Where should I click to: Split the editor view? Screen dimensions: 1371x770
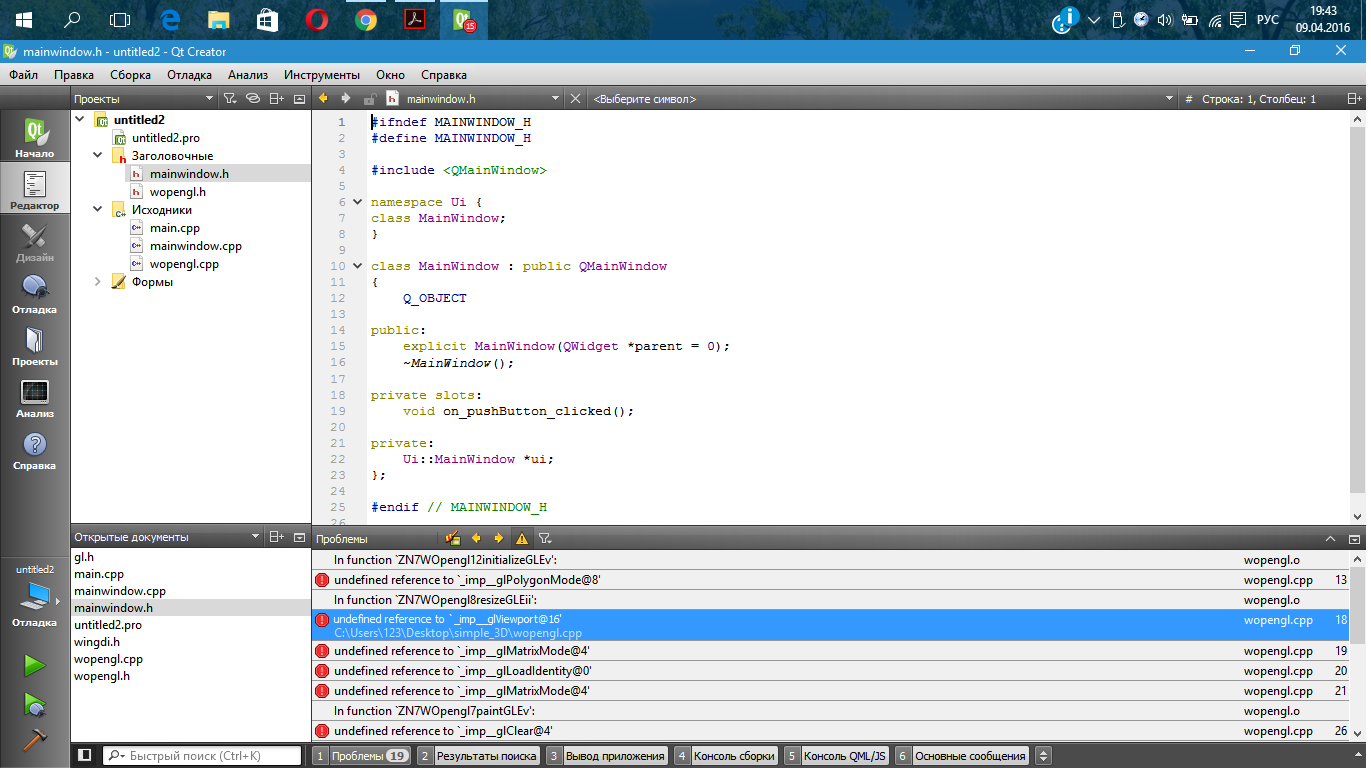coord(1354,99)
